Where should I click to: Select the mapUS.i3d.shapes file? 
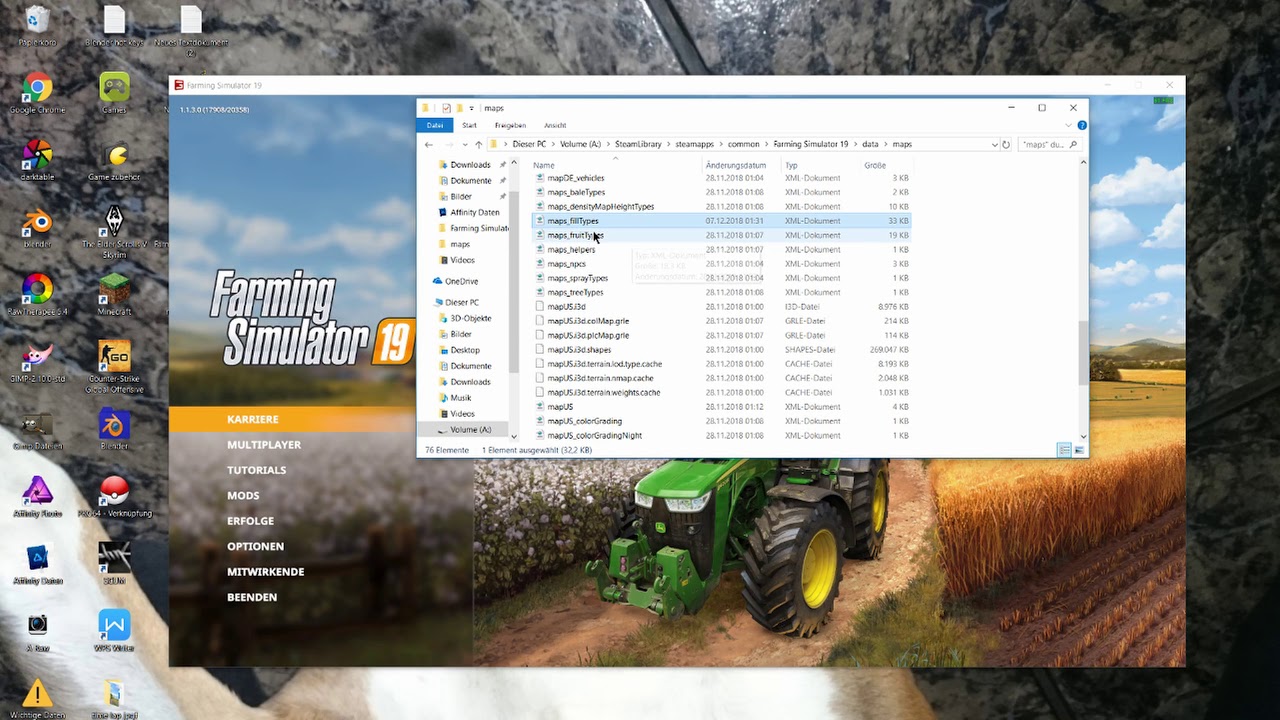point(721,350)
